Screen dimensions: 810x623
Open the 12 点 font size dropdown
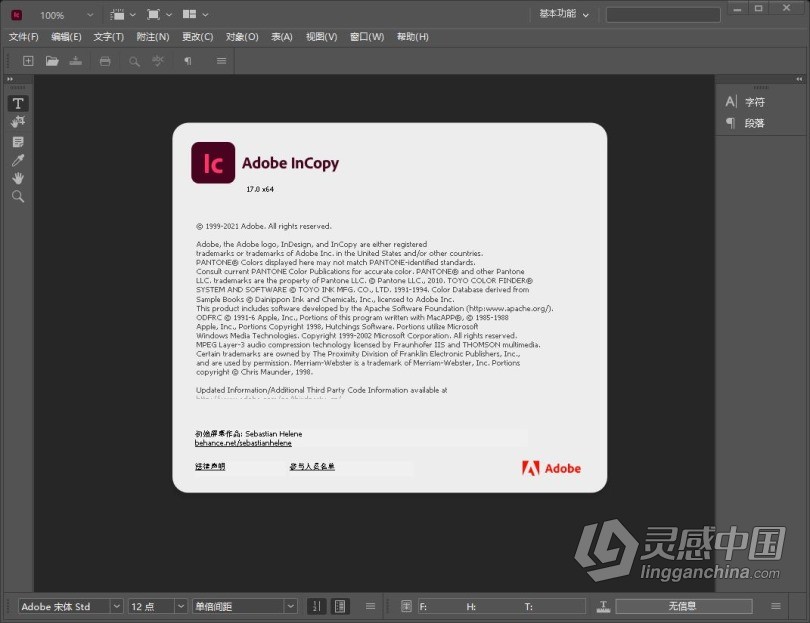pyautogui.click(x=181, y=606)
